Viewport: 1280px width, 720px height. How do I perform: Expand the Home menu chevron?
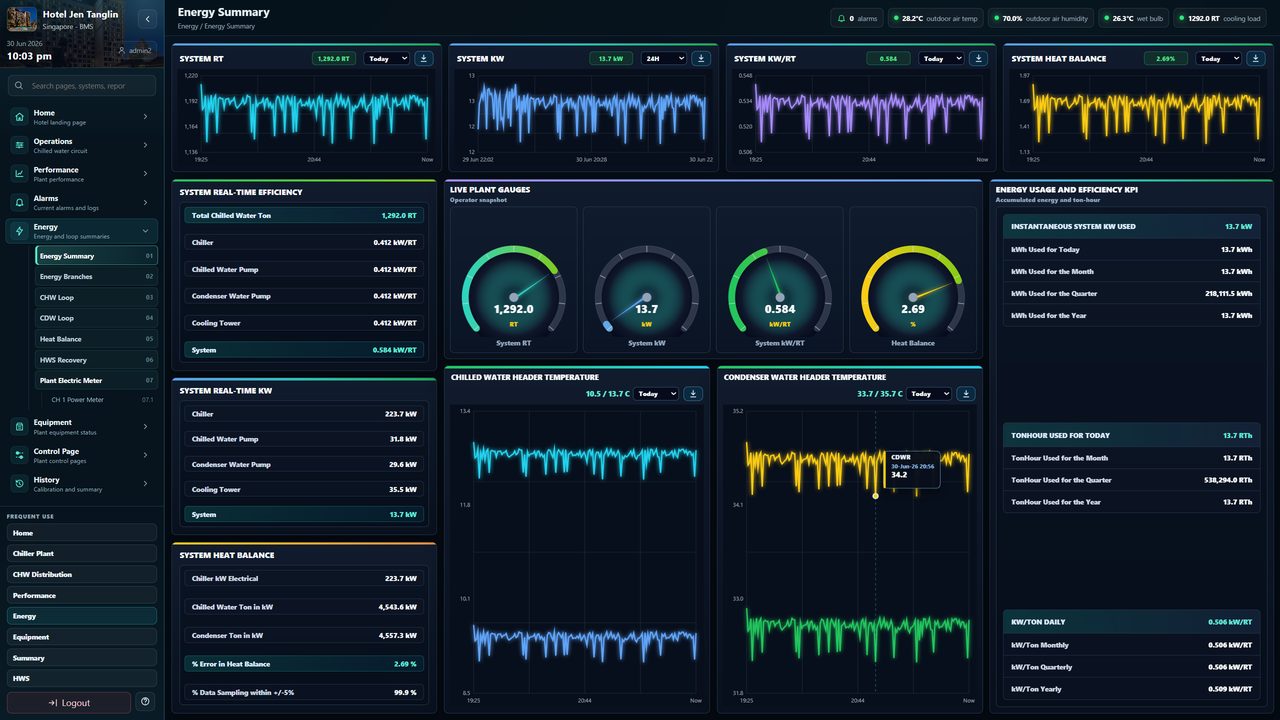145,117
